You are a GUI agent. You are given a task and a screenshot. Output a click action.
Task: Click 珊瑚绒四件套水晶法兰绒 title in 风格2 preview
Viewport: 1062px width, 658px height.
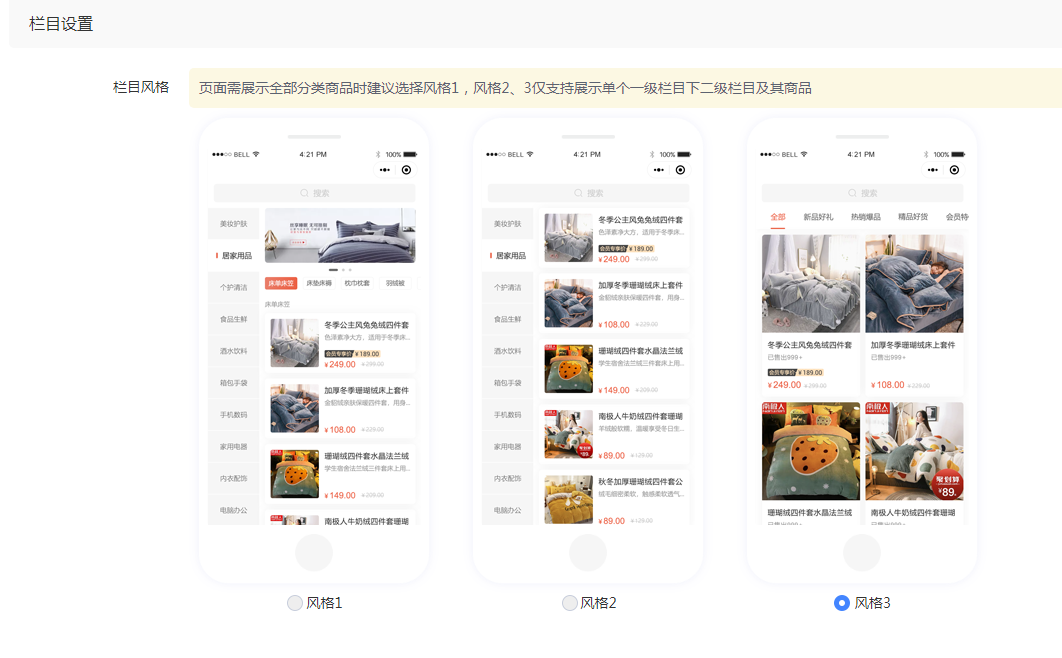click(x=641, y=351)
